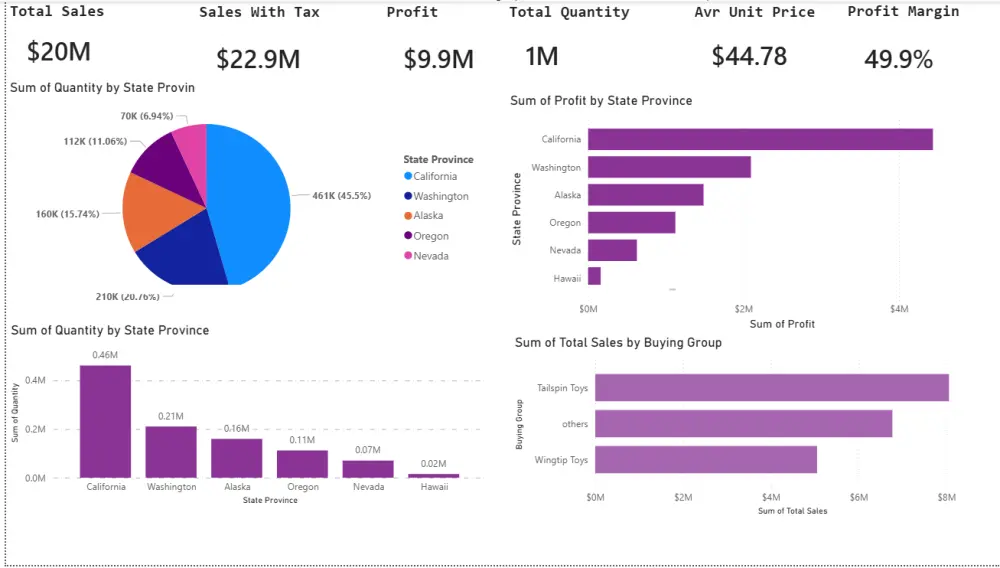Click the 112K (11.06%) pie data label
Viewport: 1000px width, 568px height.
coord(95,142)
